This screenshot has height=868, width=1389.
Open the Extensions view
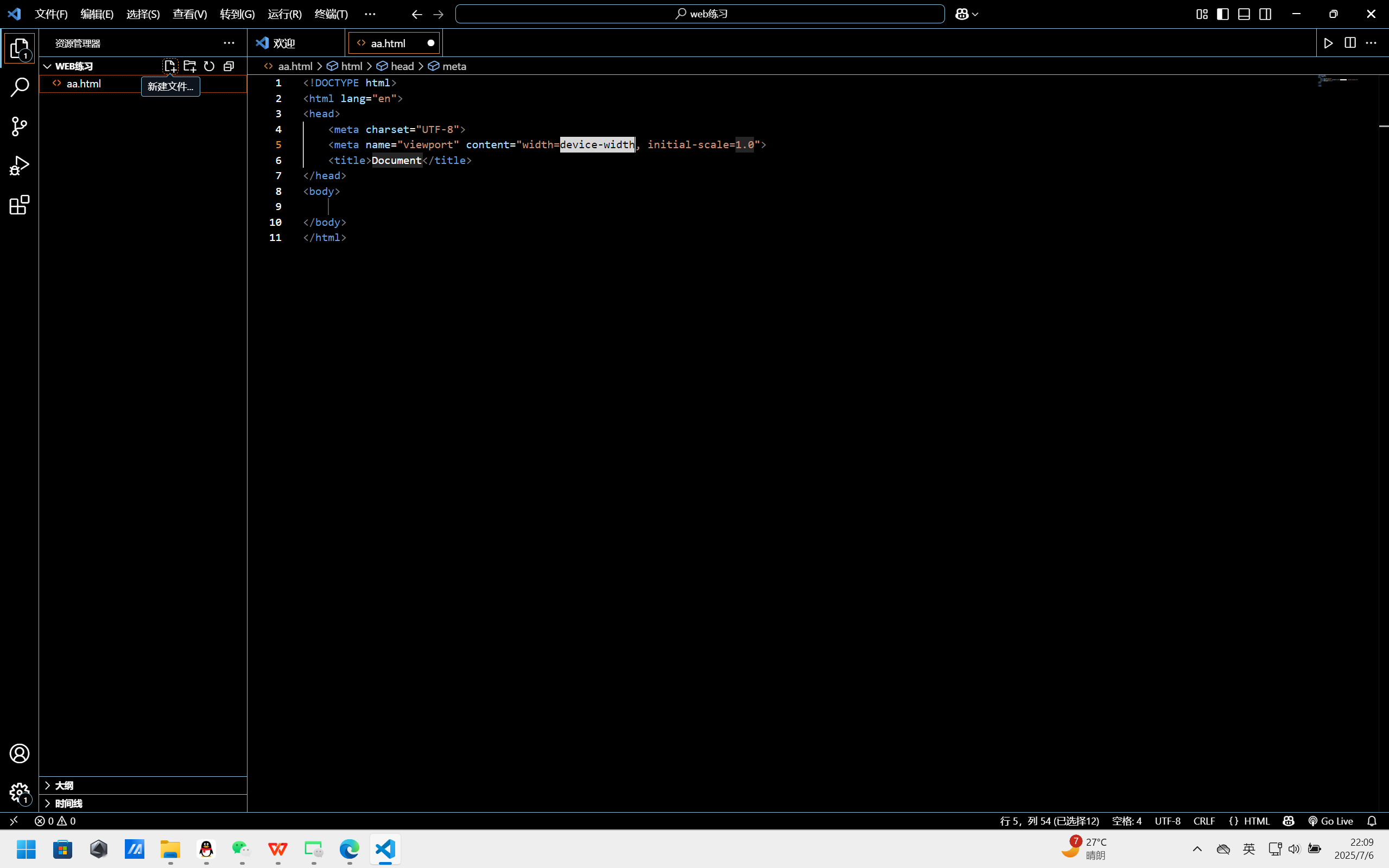20,205
